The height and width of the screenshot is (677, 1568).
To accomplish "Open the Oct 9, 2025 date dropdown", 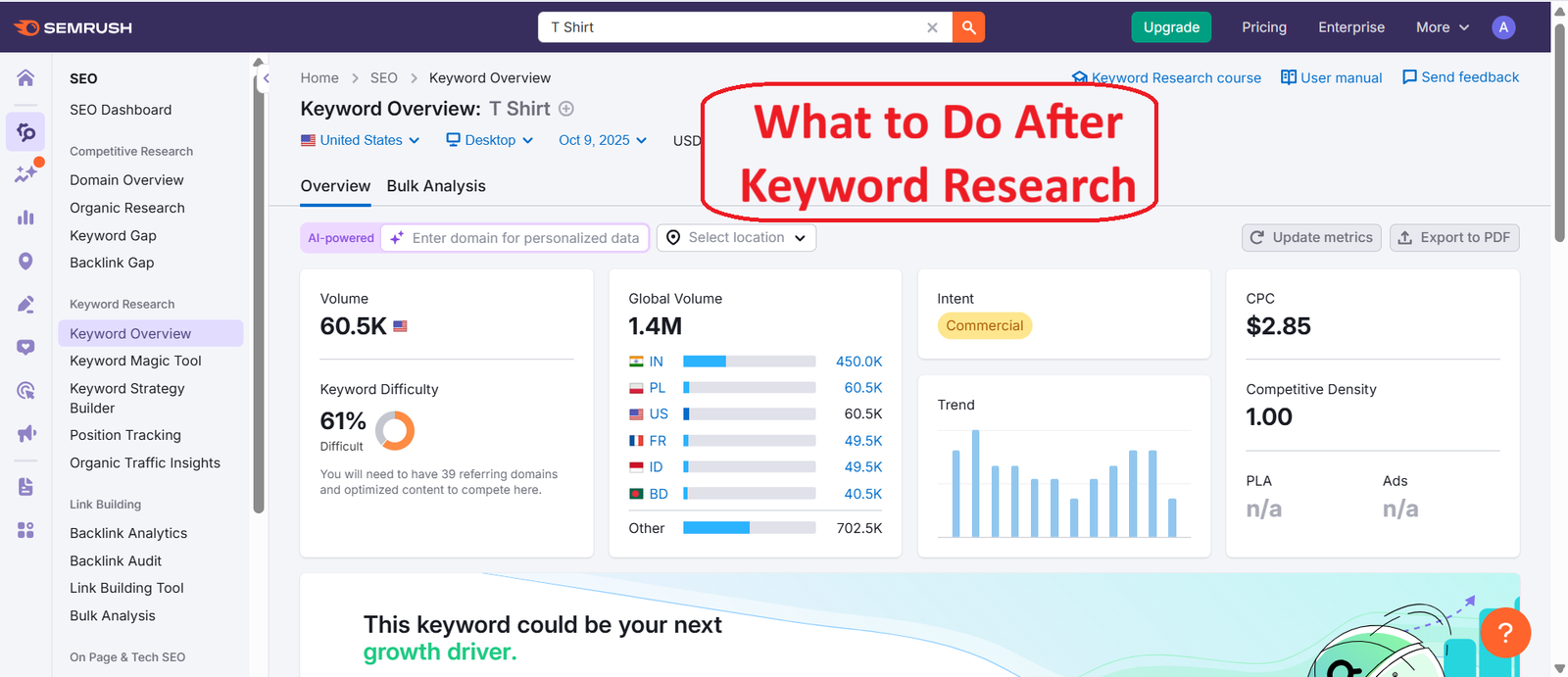I will [x=603, y=140].
